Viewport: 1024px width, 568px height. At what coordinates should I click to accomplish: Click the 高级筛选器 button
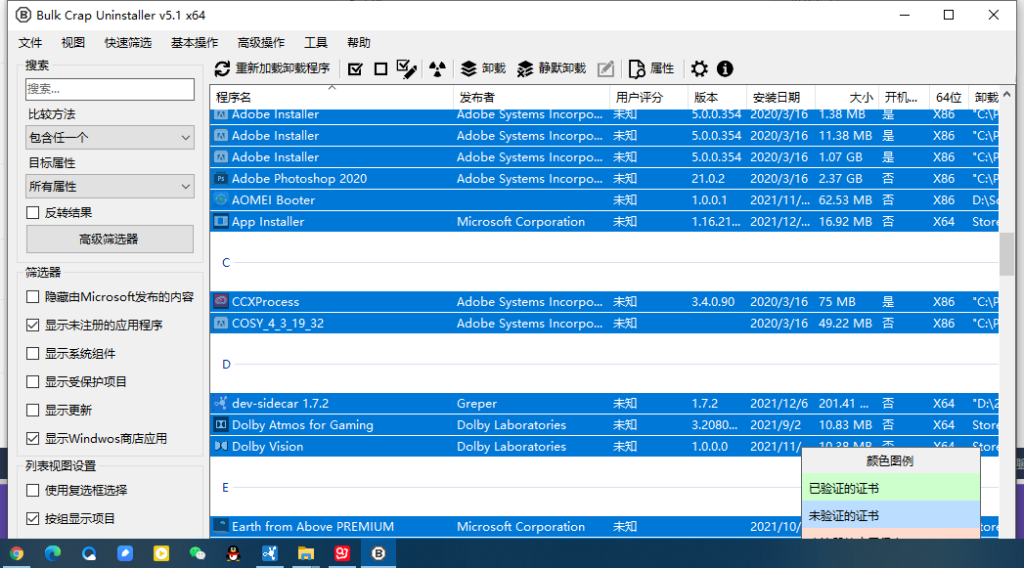[x=110, y=239]
